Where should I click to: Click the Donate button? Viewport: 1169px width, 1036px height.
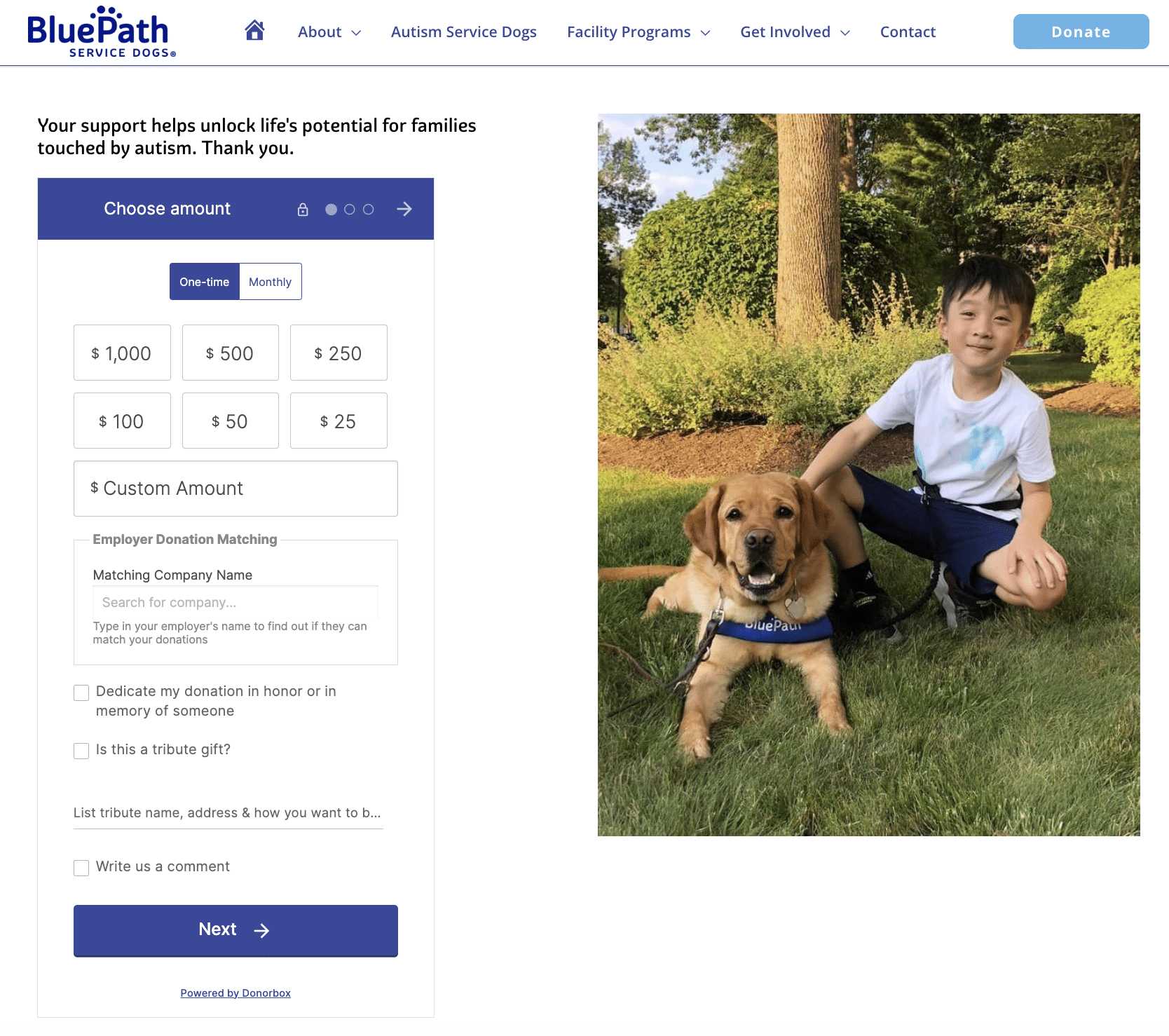point(1081,32)
